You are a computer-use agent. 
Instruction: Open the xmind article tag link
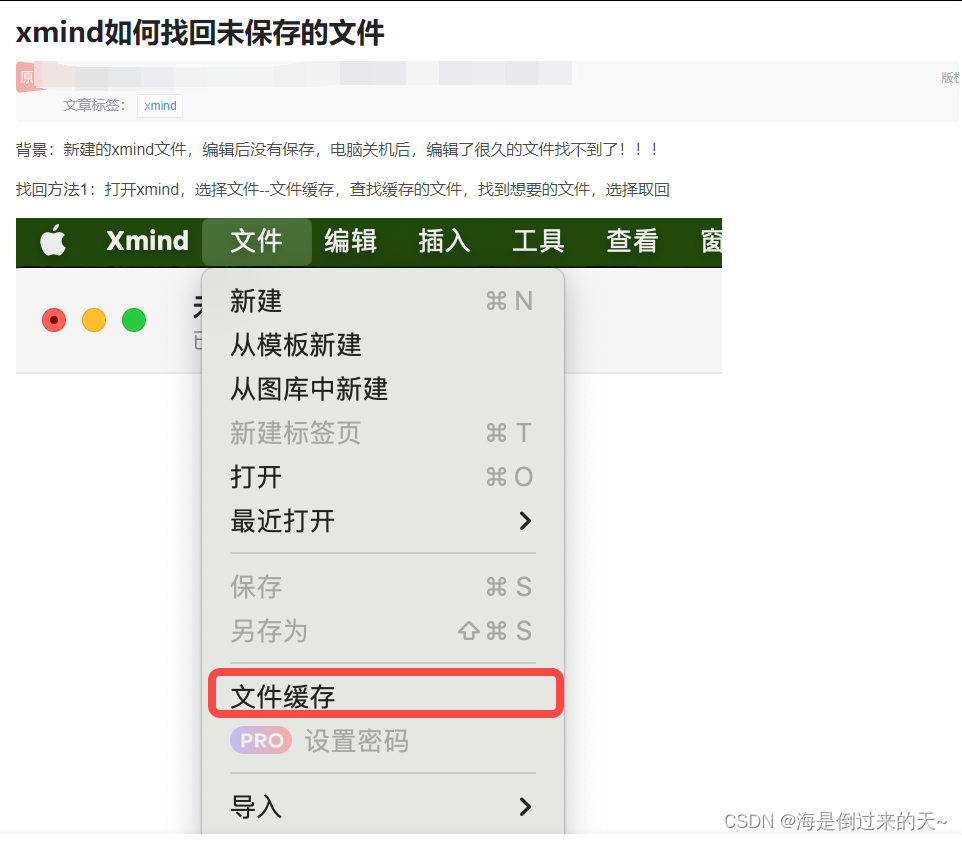(x=160, y=106)
